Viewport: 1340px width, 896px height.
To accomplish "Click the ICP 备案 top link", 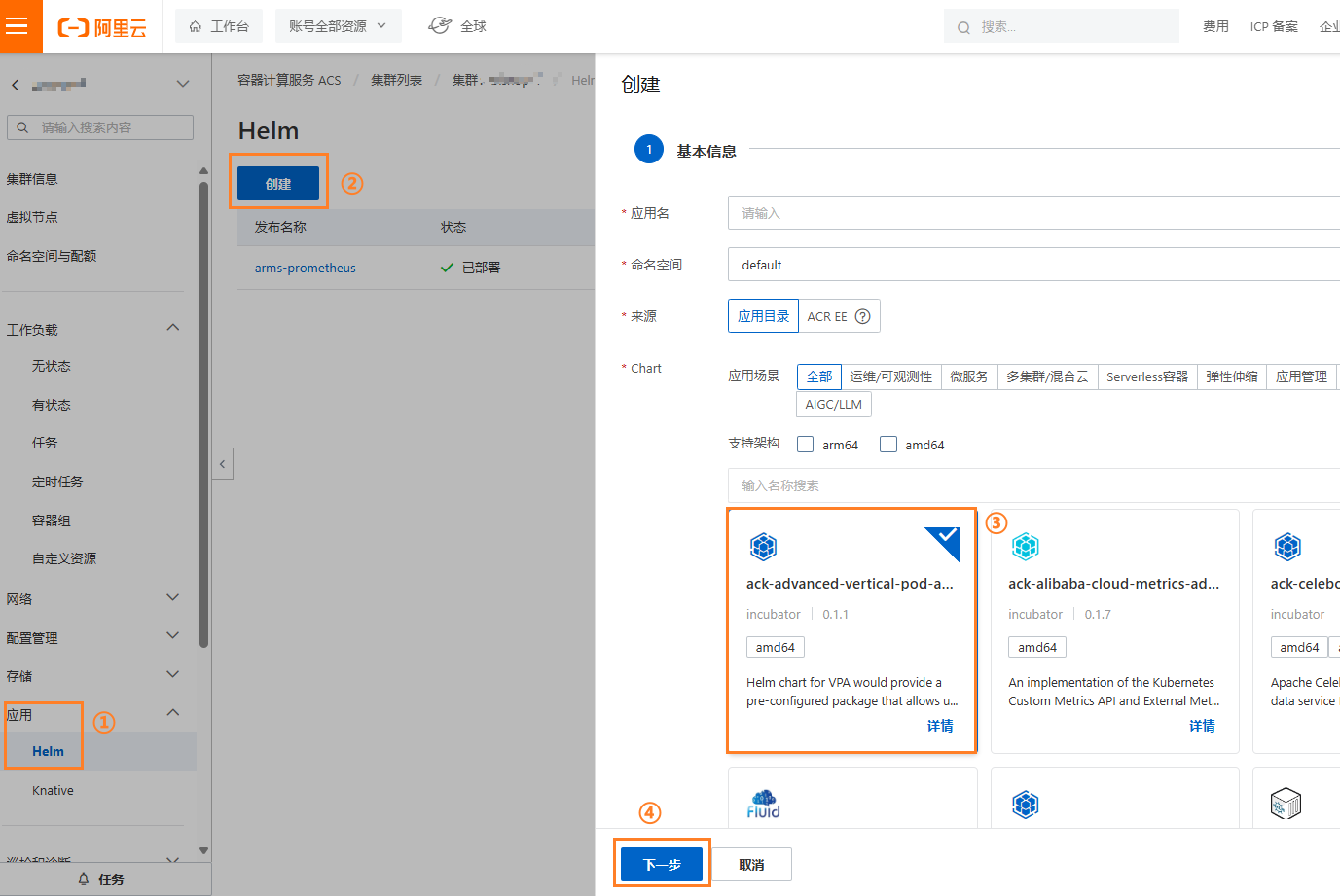I will coord(1274,27).
